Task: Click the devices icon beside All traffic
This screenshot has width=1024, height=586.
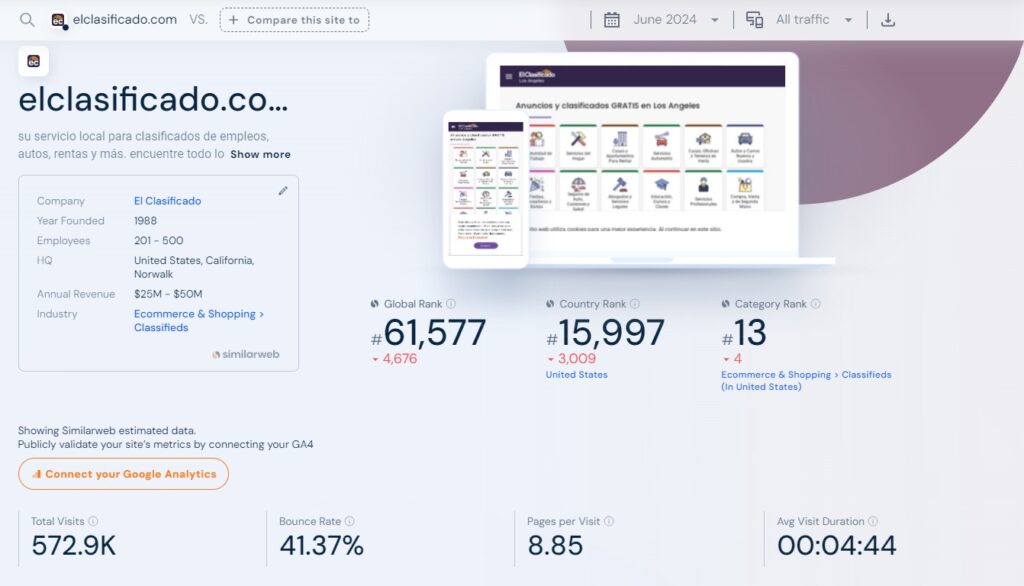Action: click(754, 20)
